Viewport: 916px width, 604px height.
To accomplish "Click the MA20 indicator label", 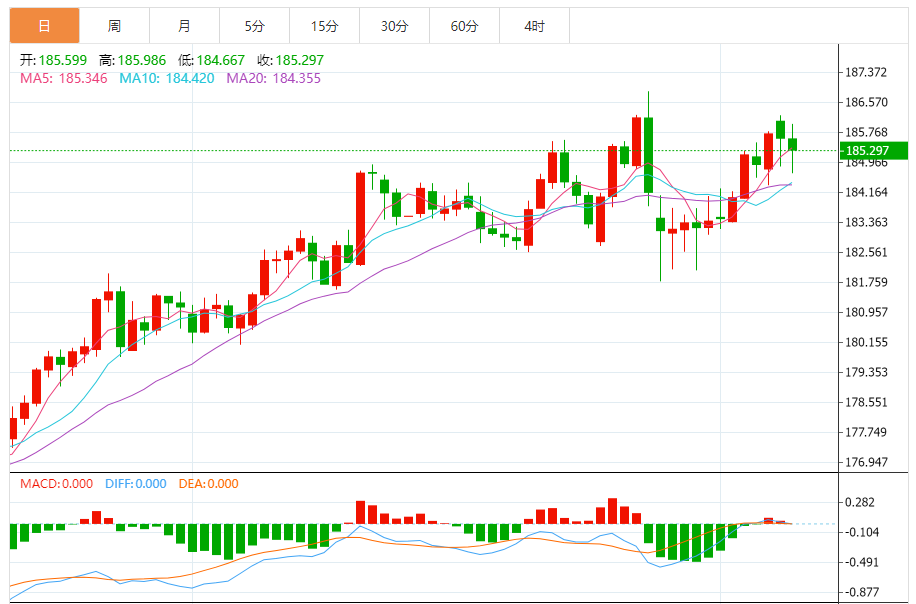I will click(x=273, y=78).
